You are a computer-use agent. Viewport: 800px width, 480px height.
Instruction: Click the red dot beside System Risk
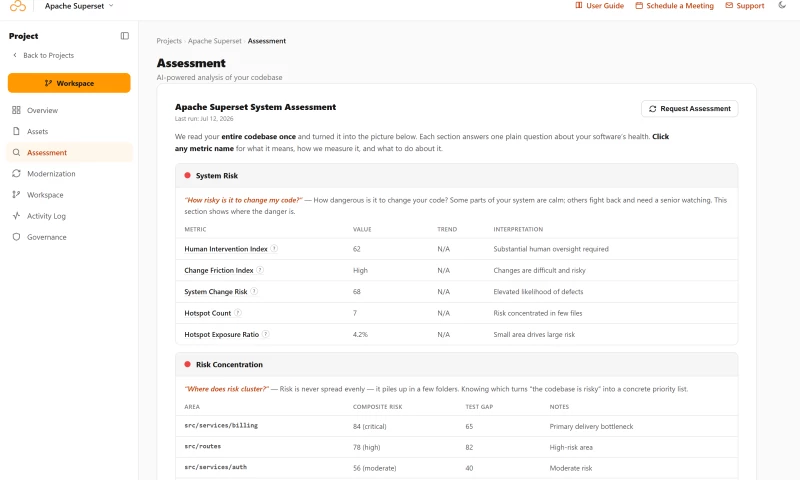187,175
